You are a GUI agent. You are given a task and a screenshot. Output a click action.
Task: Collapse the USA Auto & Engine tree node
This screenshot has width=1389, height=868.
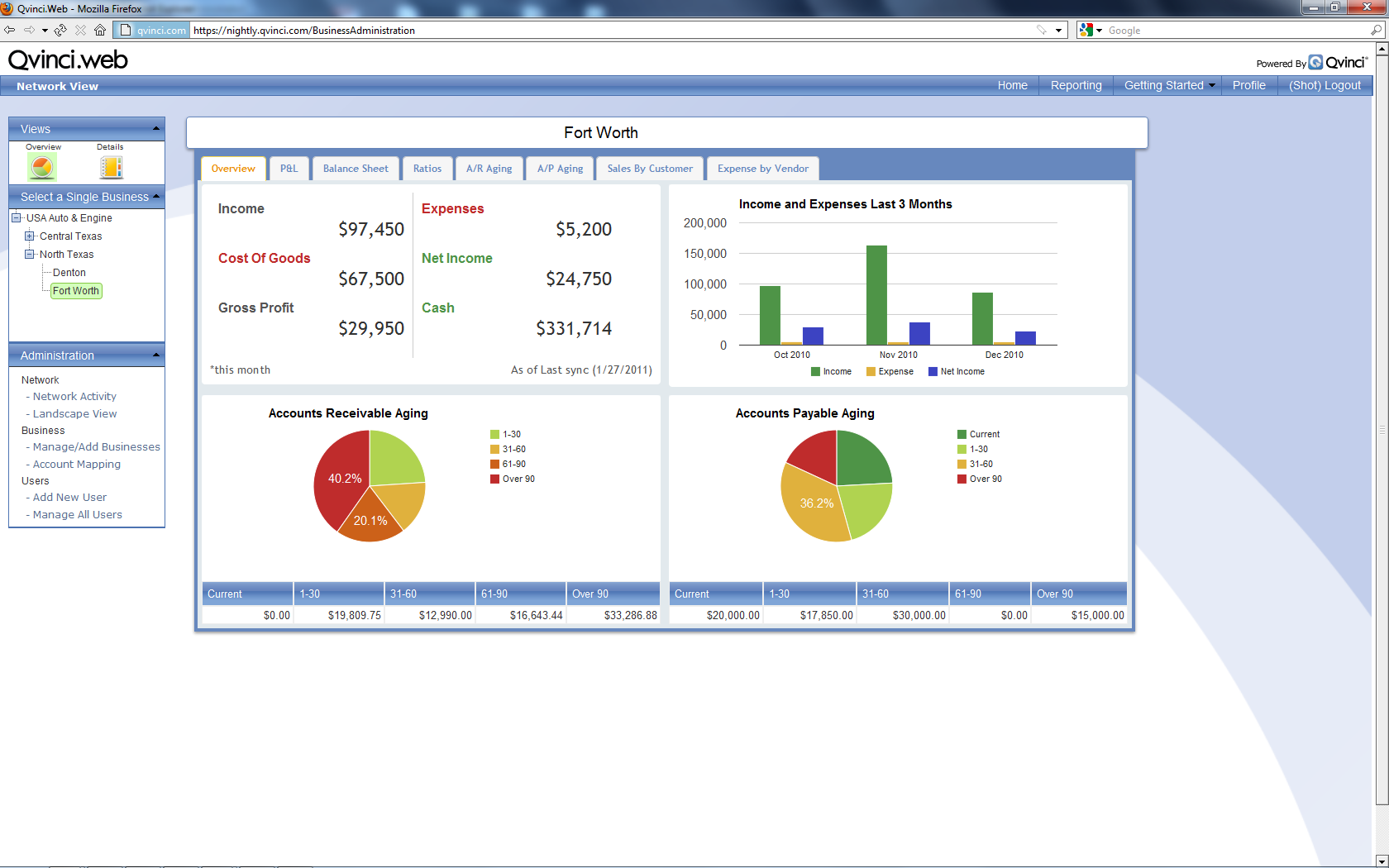pyautogui.click(x=17, y=217)
